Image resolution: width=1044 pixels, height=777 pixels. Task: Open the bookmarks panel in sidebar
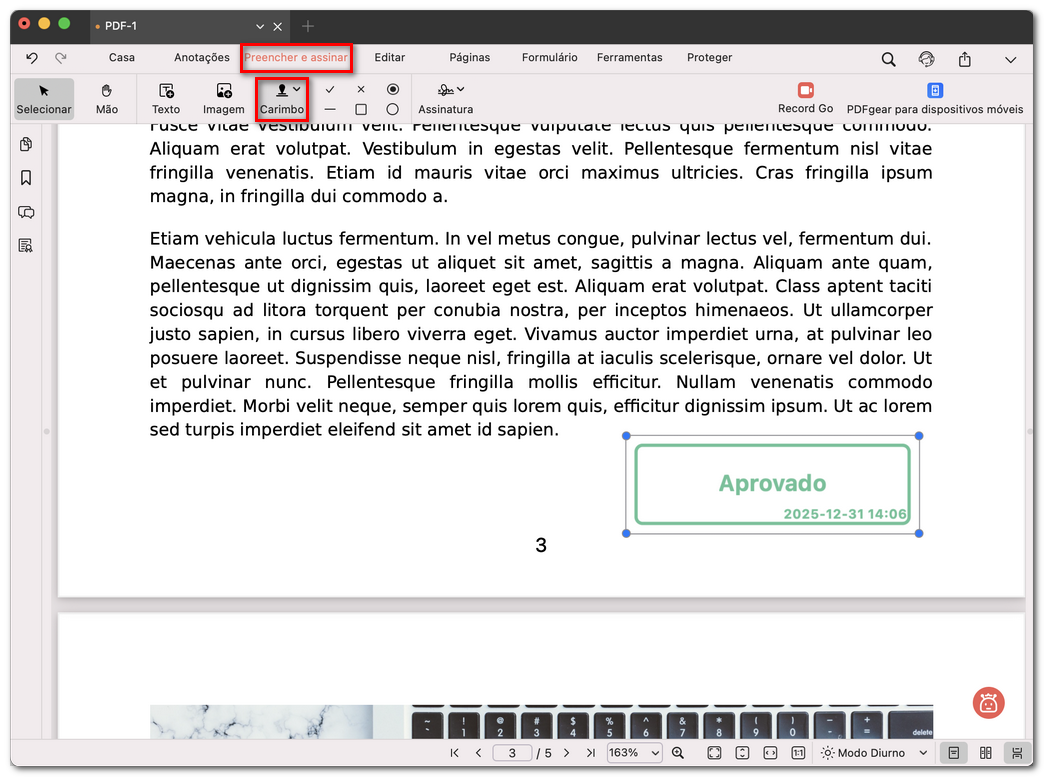point(25,178)
